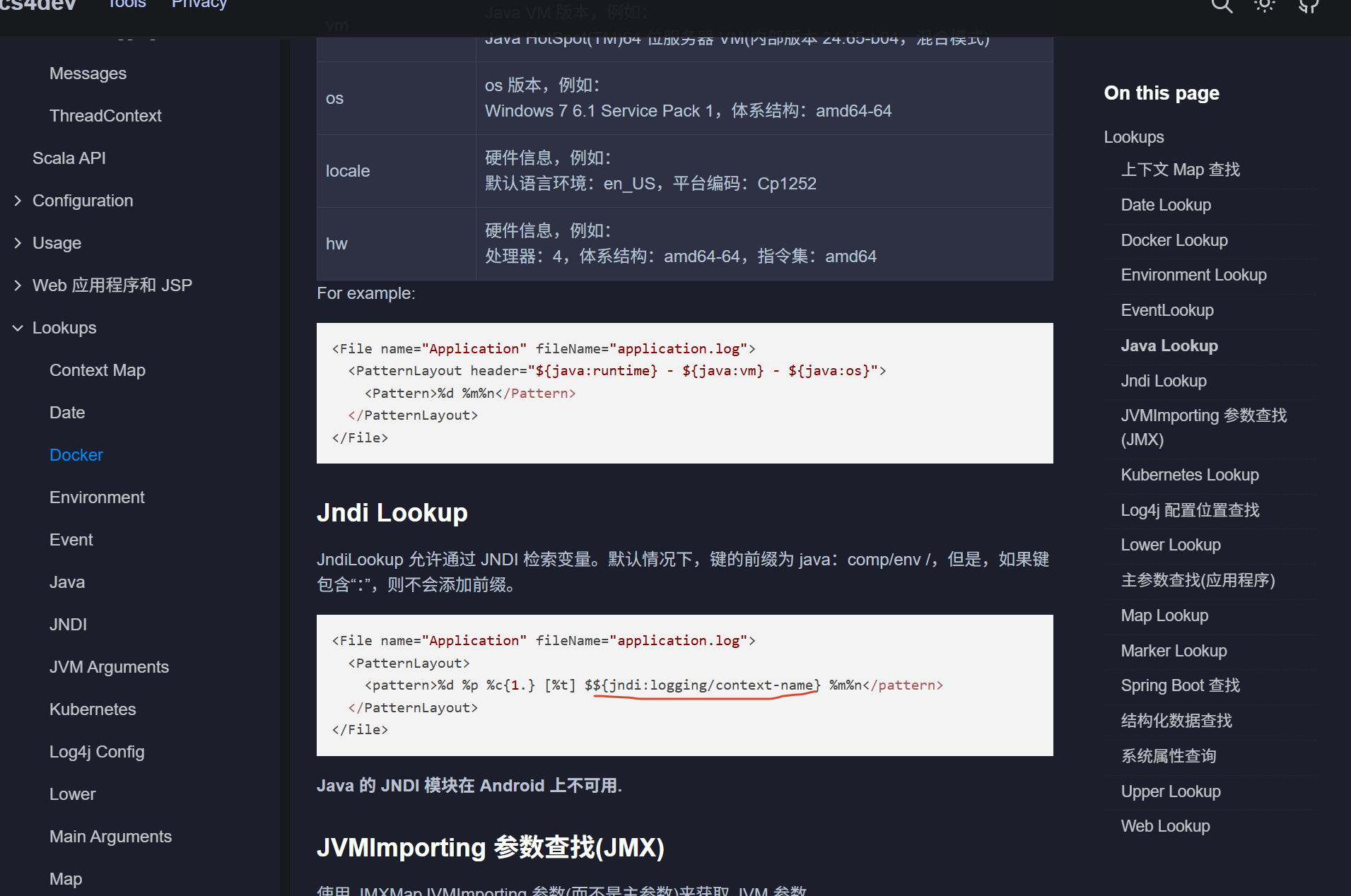The height and width of the screenshot is (896, 1351).
Task: Jump to Spring Boot 查找 section
Action: [1181, 685]
